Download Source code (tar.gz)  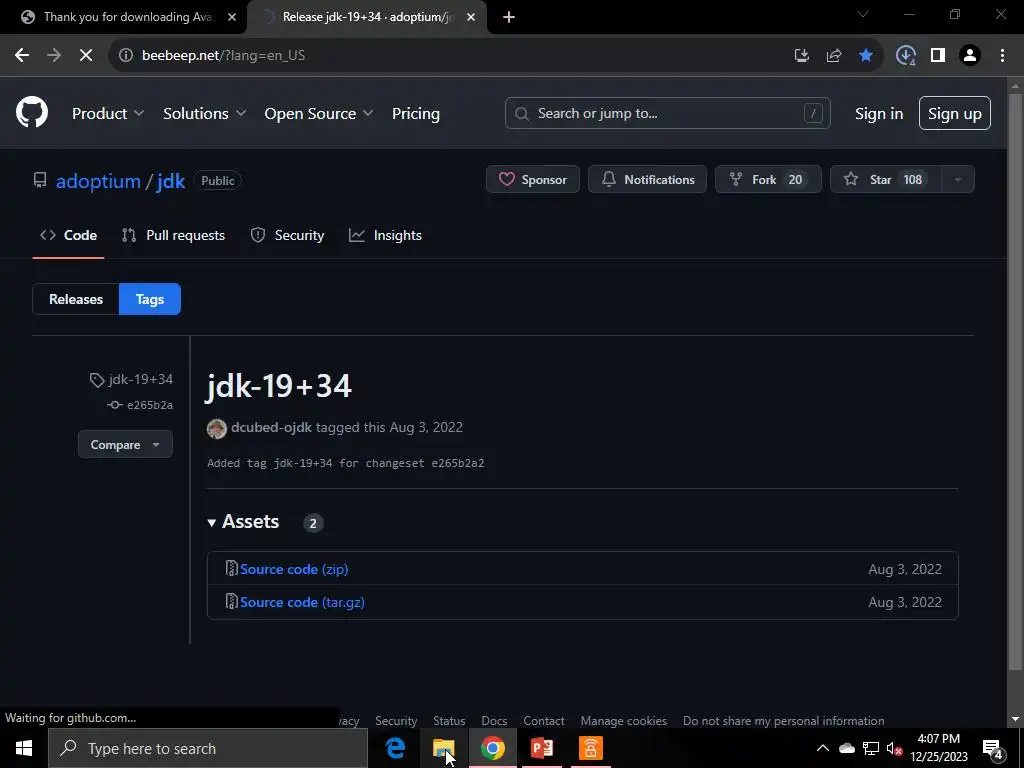click(x=302, y=603)
